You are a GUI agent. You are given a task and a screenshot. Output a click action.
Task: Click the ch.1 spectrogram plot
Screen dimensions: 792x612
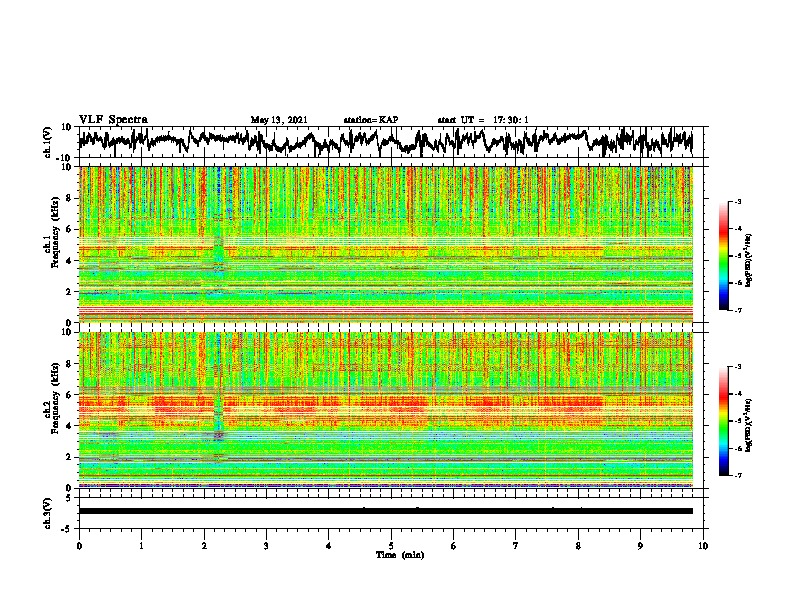click(x=385, y=244)
